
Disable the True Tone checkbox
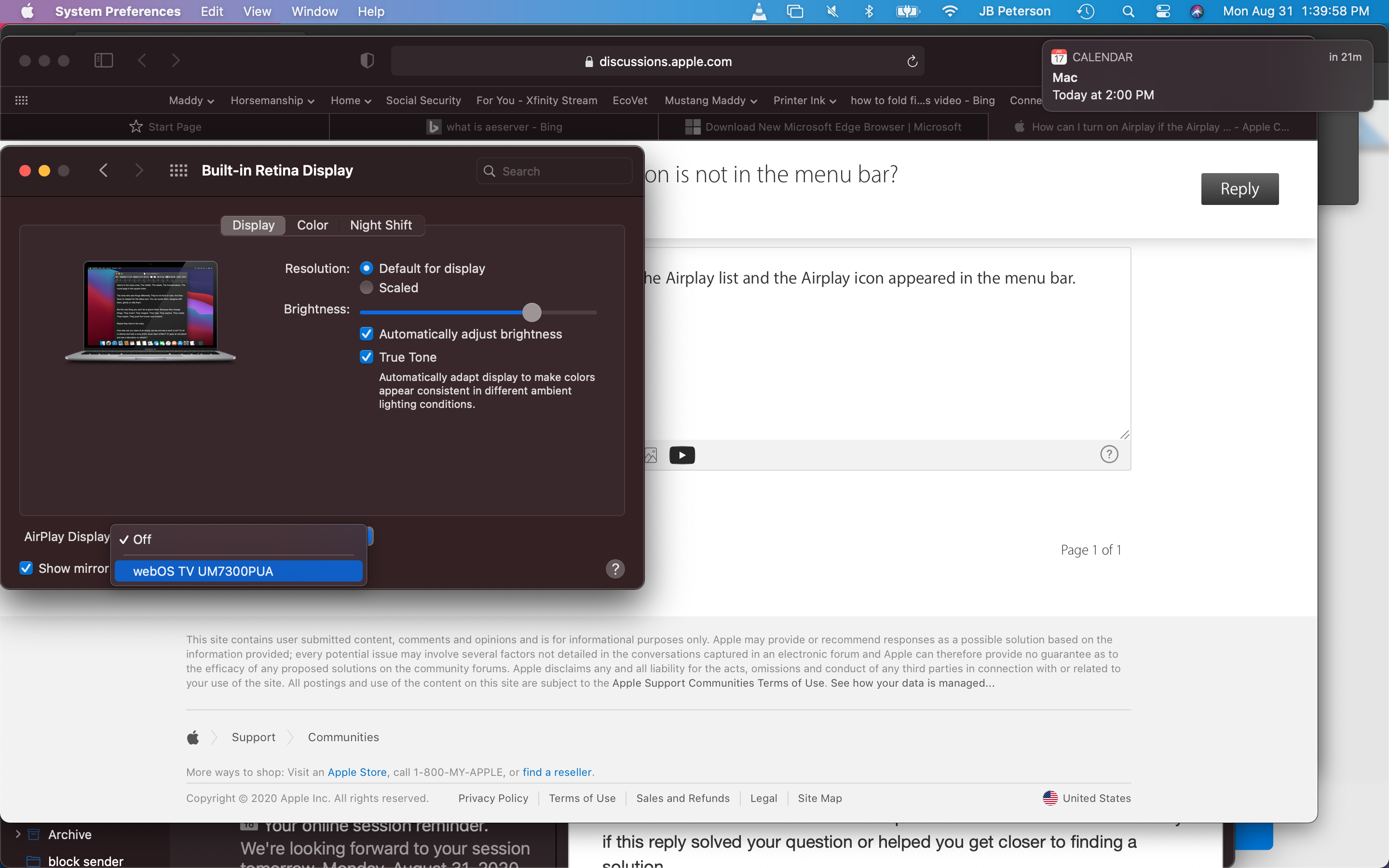(366, 357)
